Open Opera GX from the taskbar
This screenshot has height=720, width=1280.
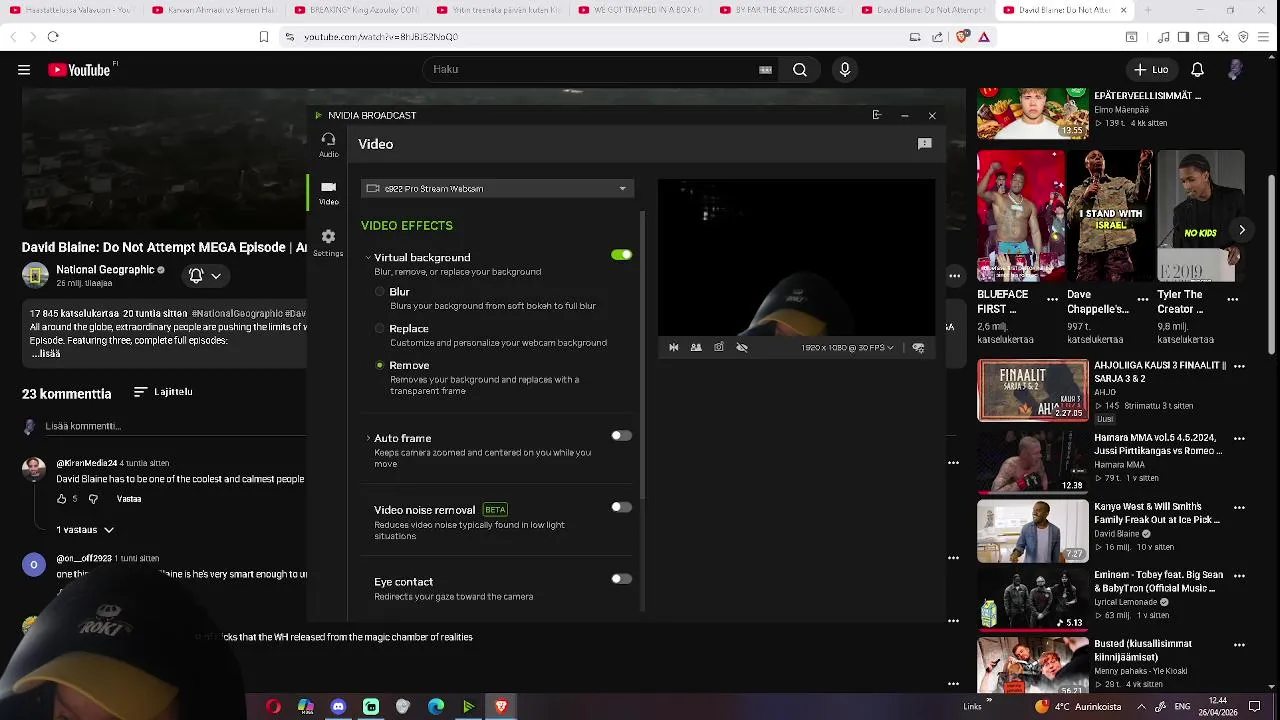pyautogui.click(x=273, y=707)
